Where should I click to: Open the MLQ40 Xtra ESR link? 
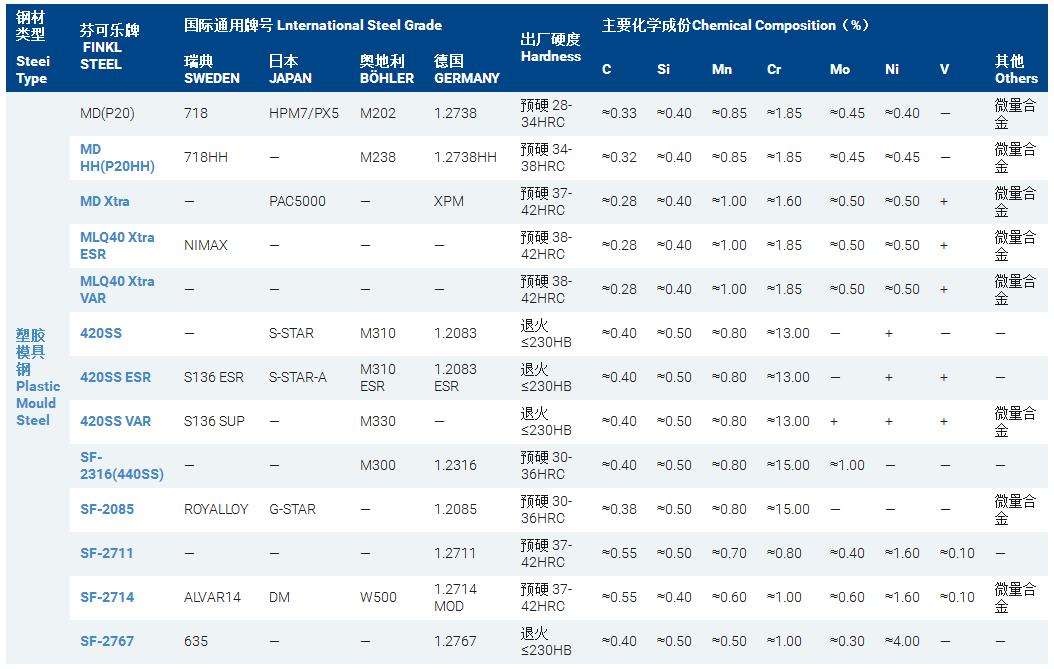click(x=117, y=245)
